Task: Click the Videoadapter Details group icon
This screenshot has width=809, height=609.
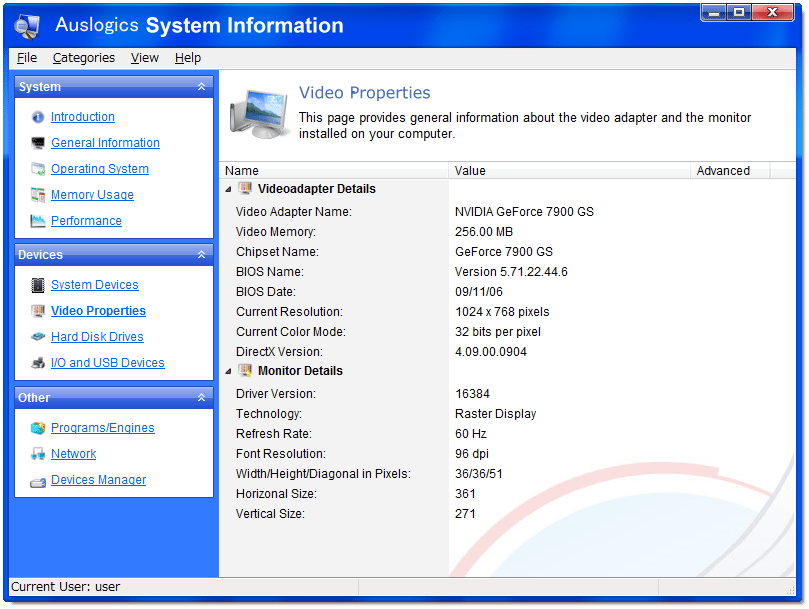Action: pyautogui.click(x=245, y=188)
